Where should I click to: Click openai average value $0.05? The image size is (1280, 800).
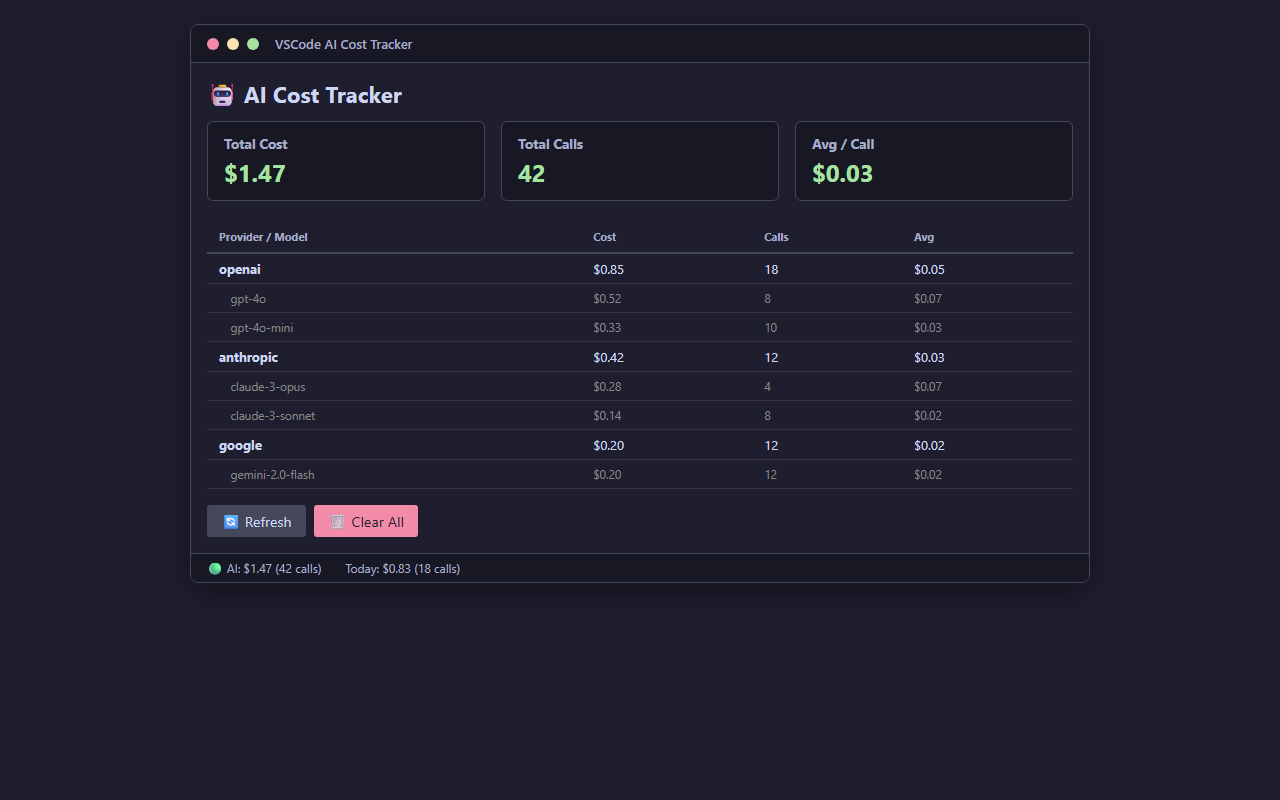click(929, 270)
